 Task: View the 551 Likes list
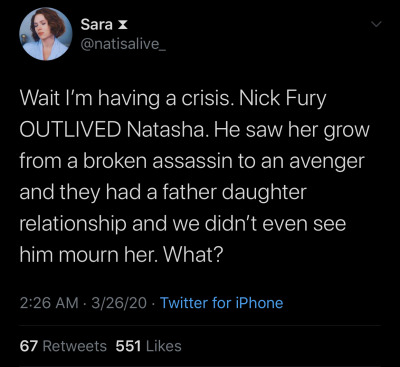click(x=149, y=346)
